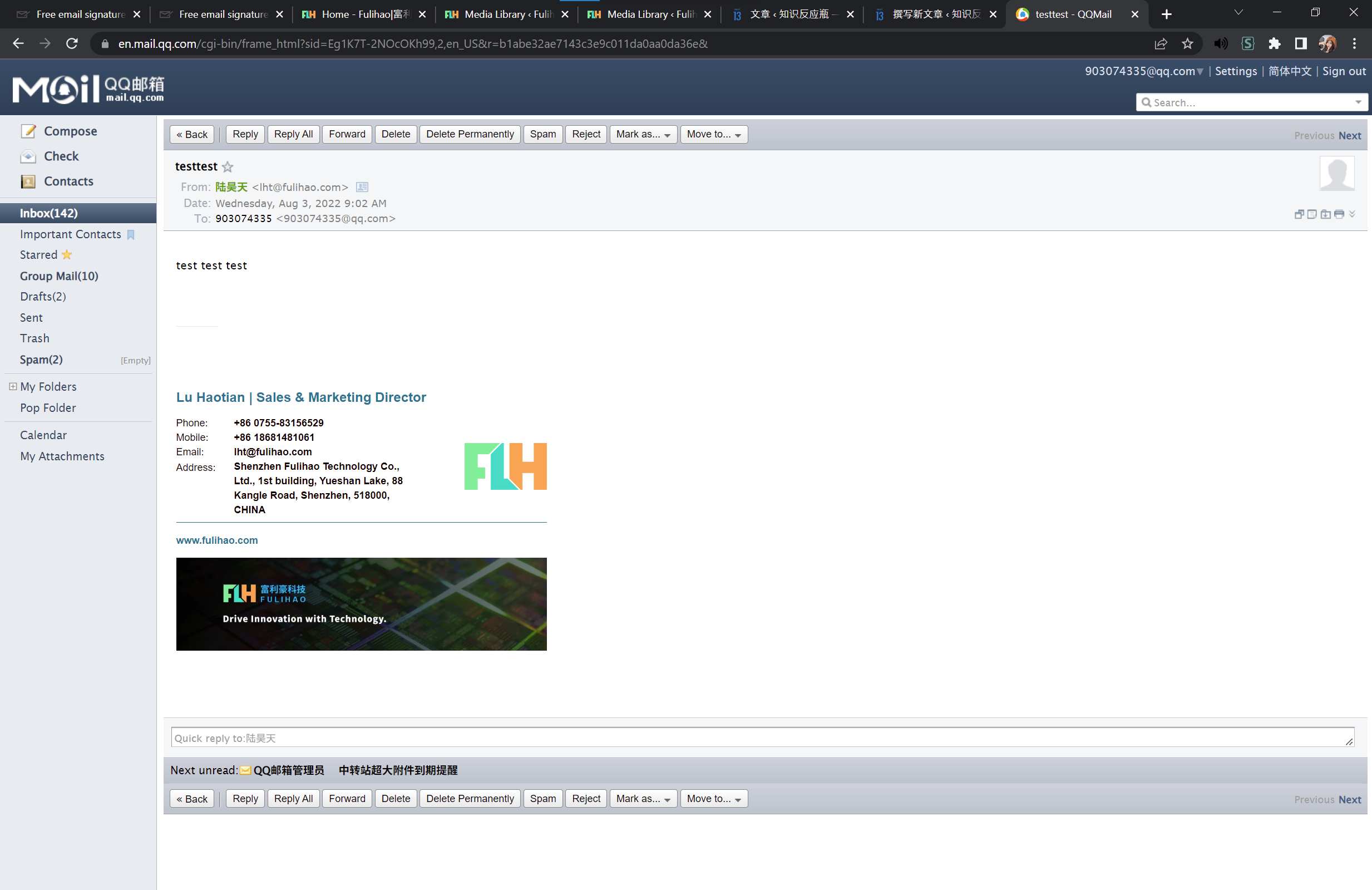Open top Move to... dropdown
Screen dimensions: 1372x890
[x=714, y=134]
